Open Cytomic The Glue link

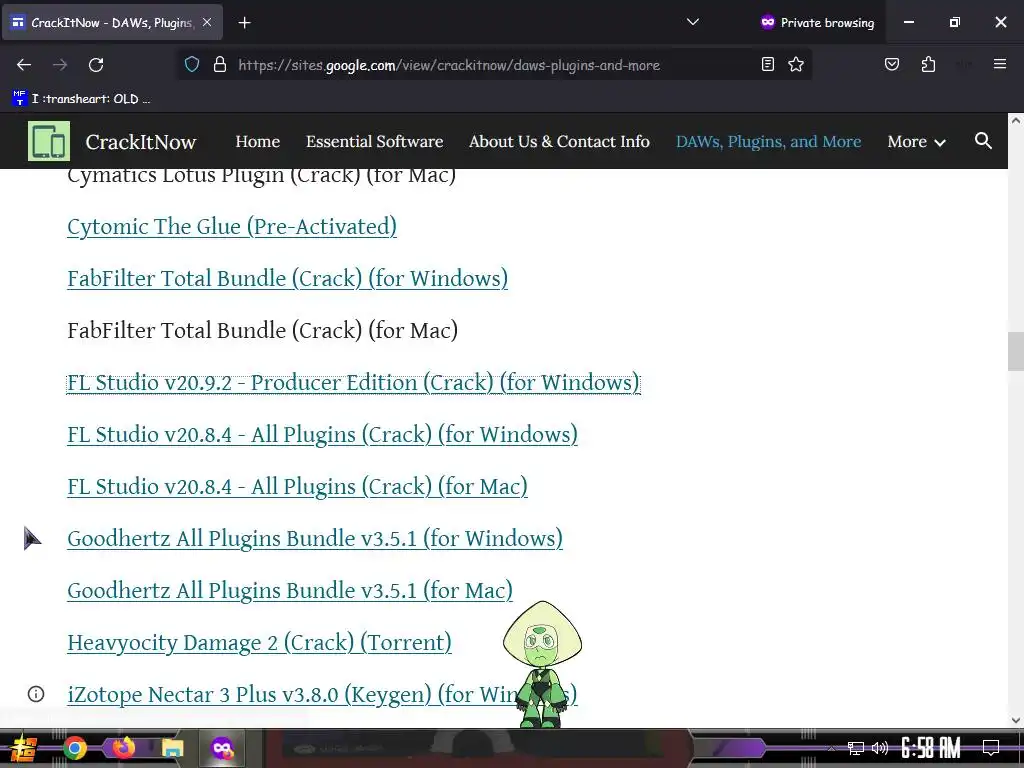coord(232,227)
